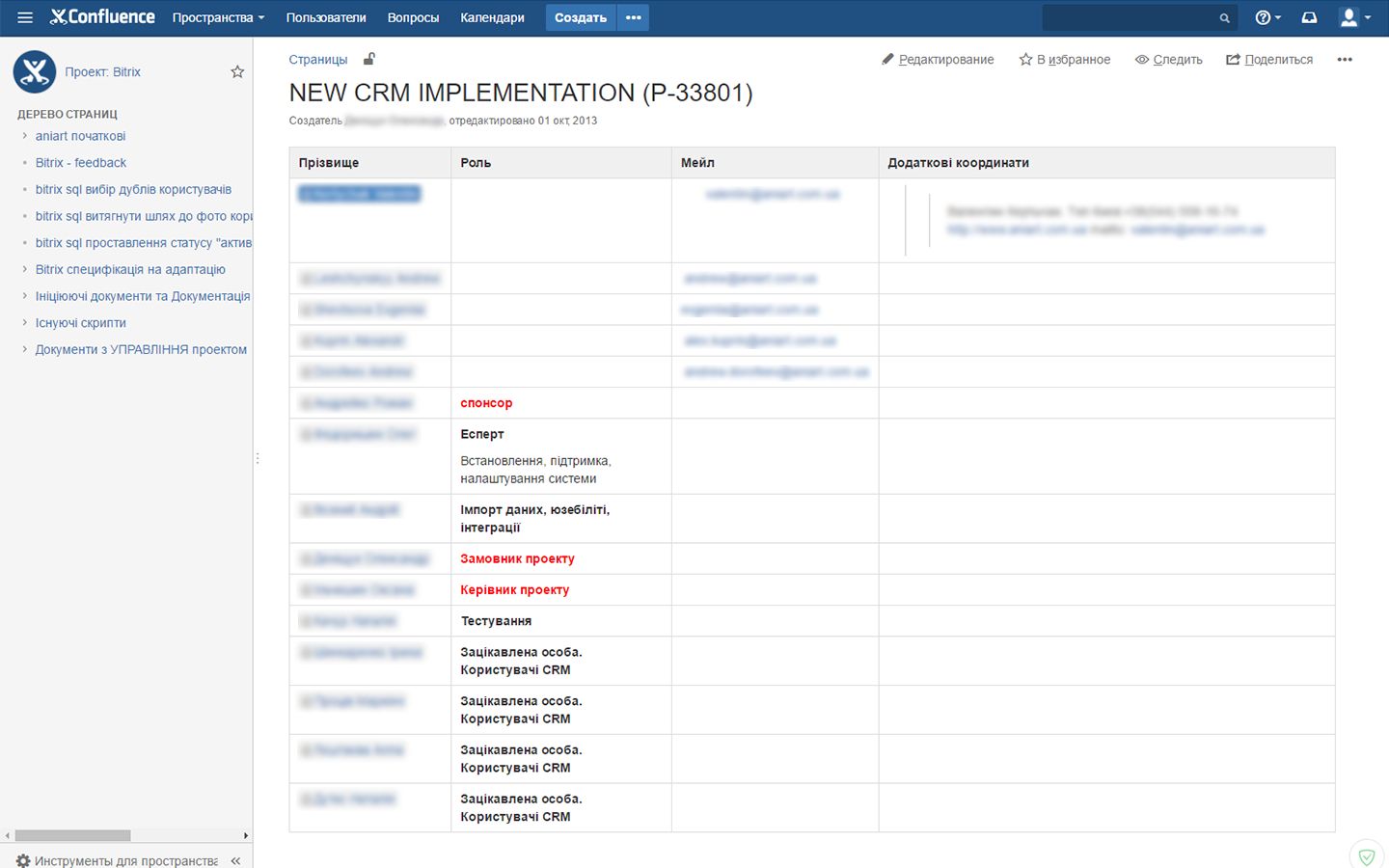Click the page title NEW CRM IMPLEMENTATION
Image resolution: width=1389 pixels, height=868 pixels.
521,93
